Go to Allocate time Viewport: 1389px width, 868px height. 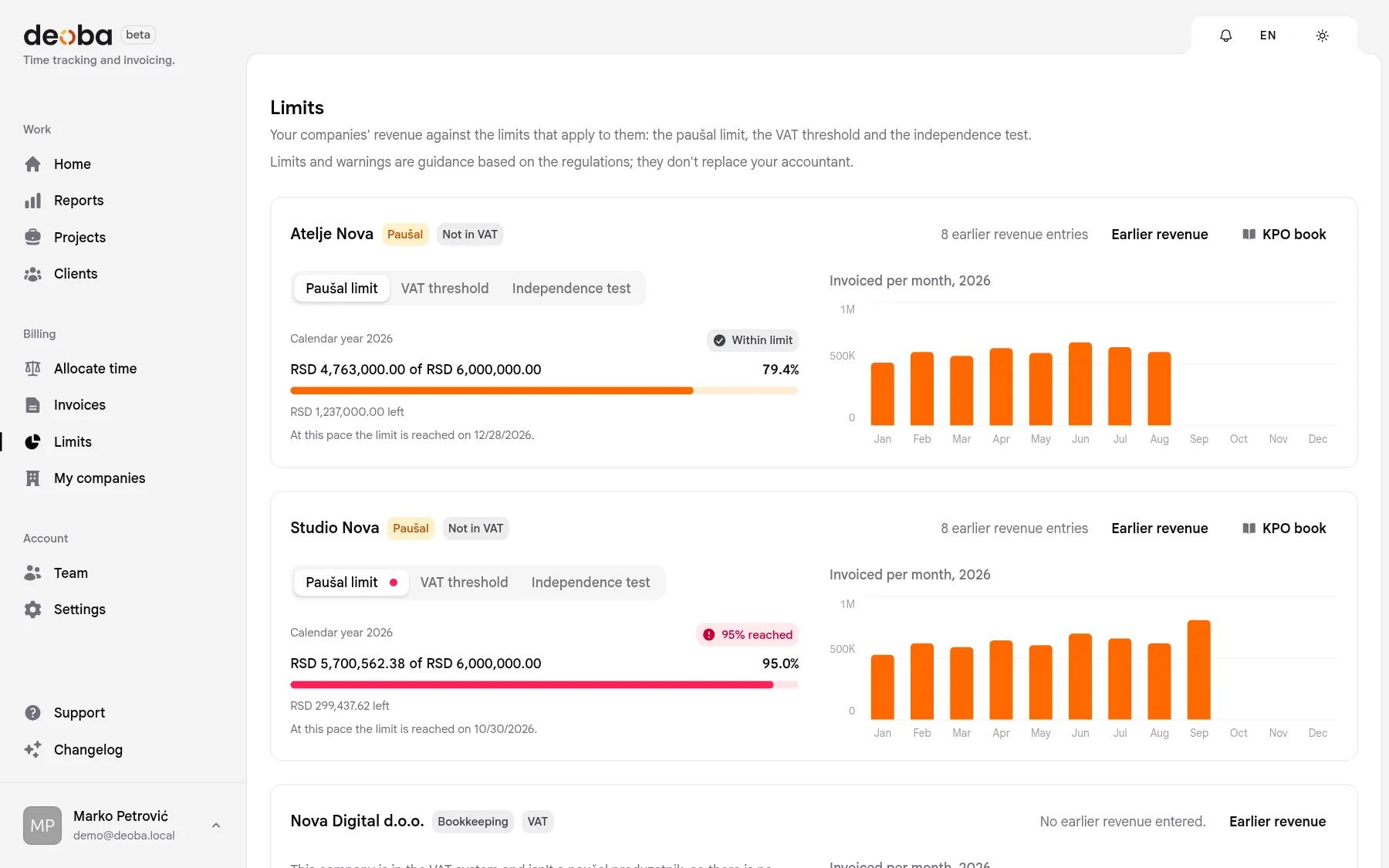point(95,369)
